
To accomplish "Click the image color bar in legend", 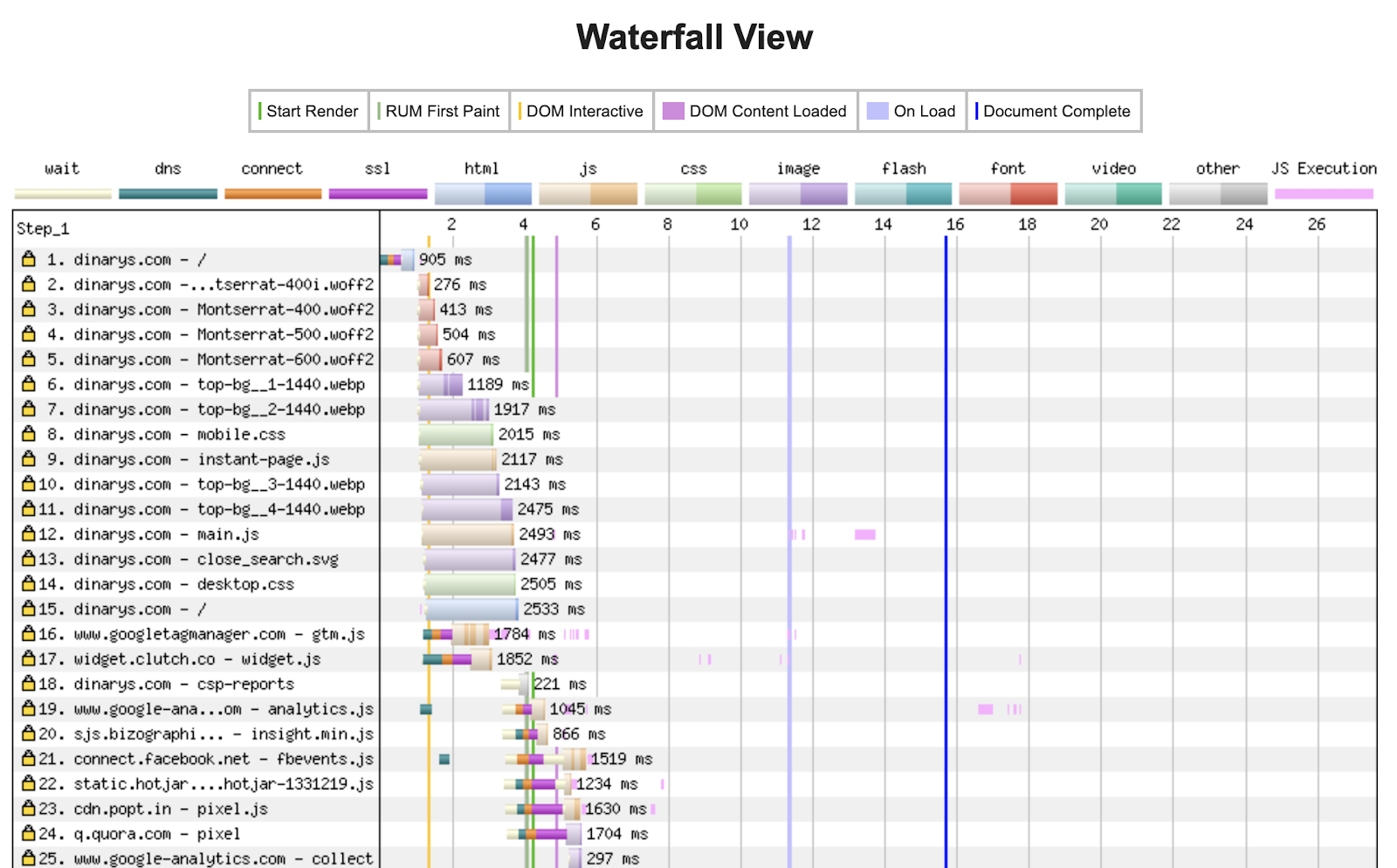I will [x=798, y=194].
